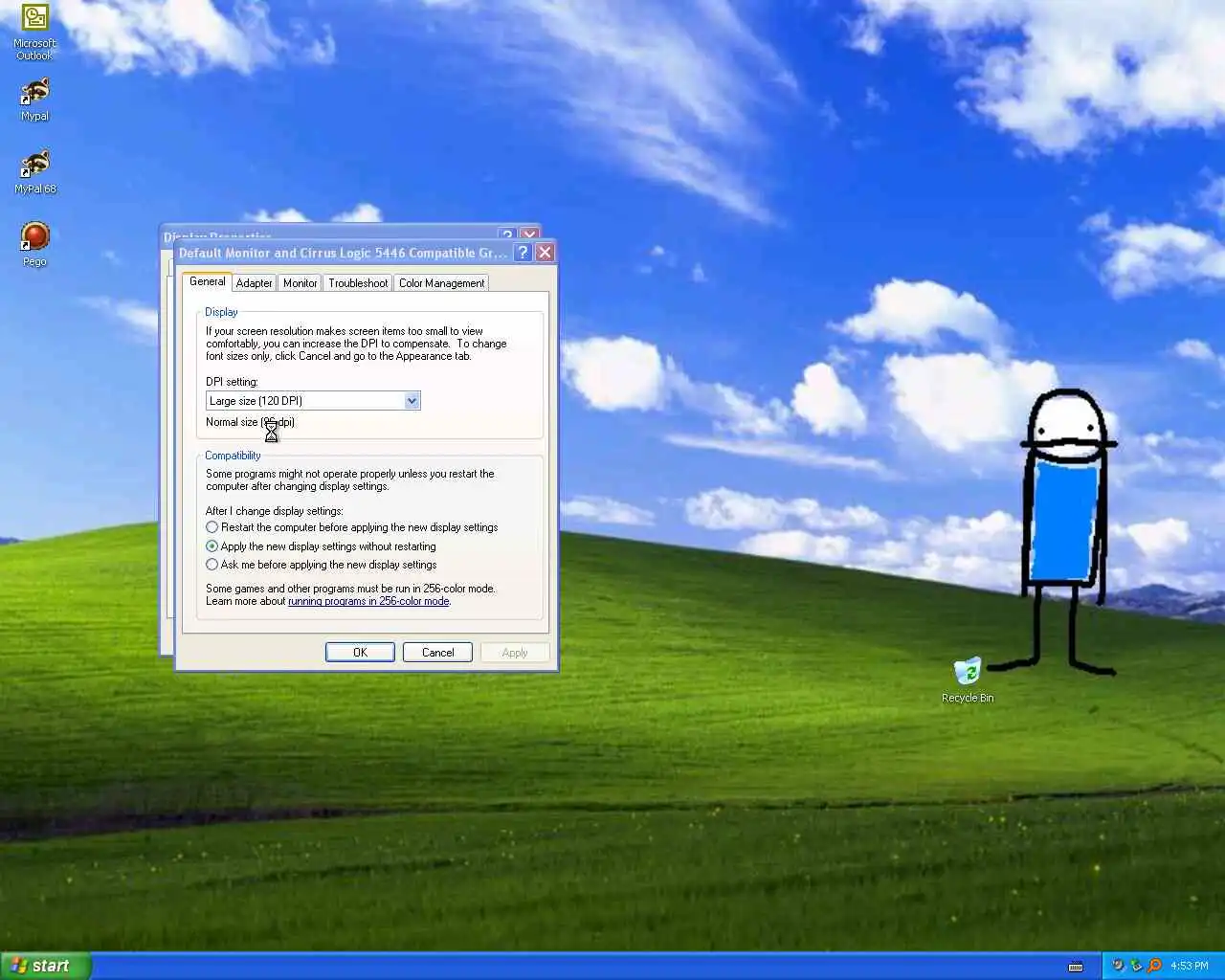Click the Cancel button
Viewport: 1225px width, 980px height.
point(437,653)
